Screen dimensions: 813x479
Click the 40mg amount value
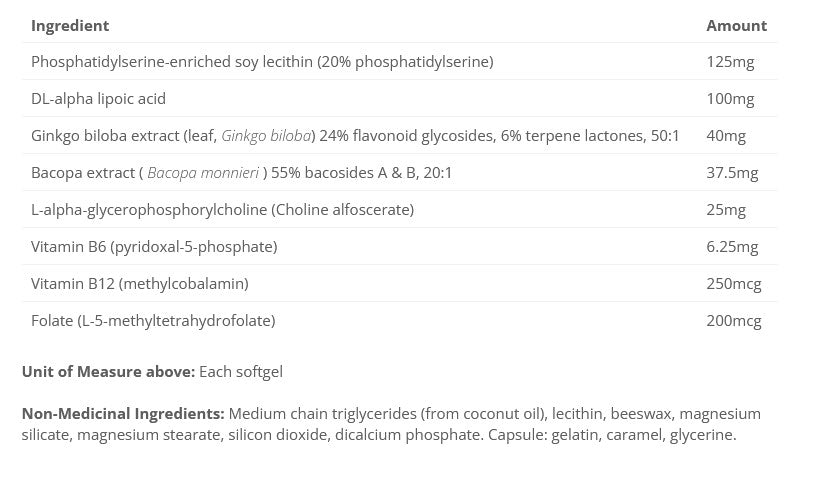tap(726, 136)
